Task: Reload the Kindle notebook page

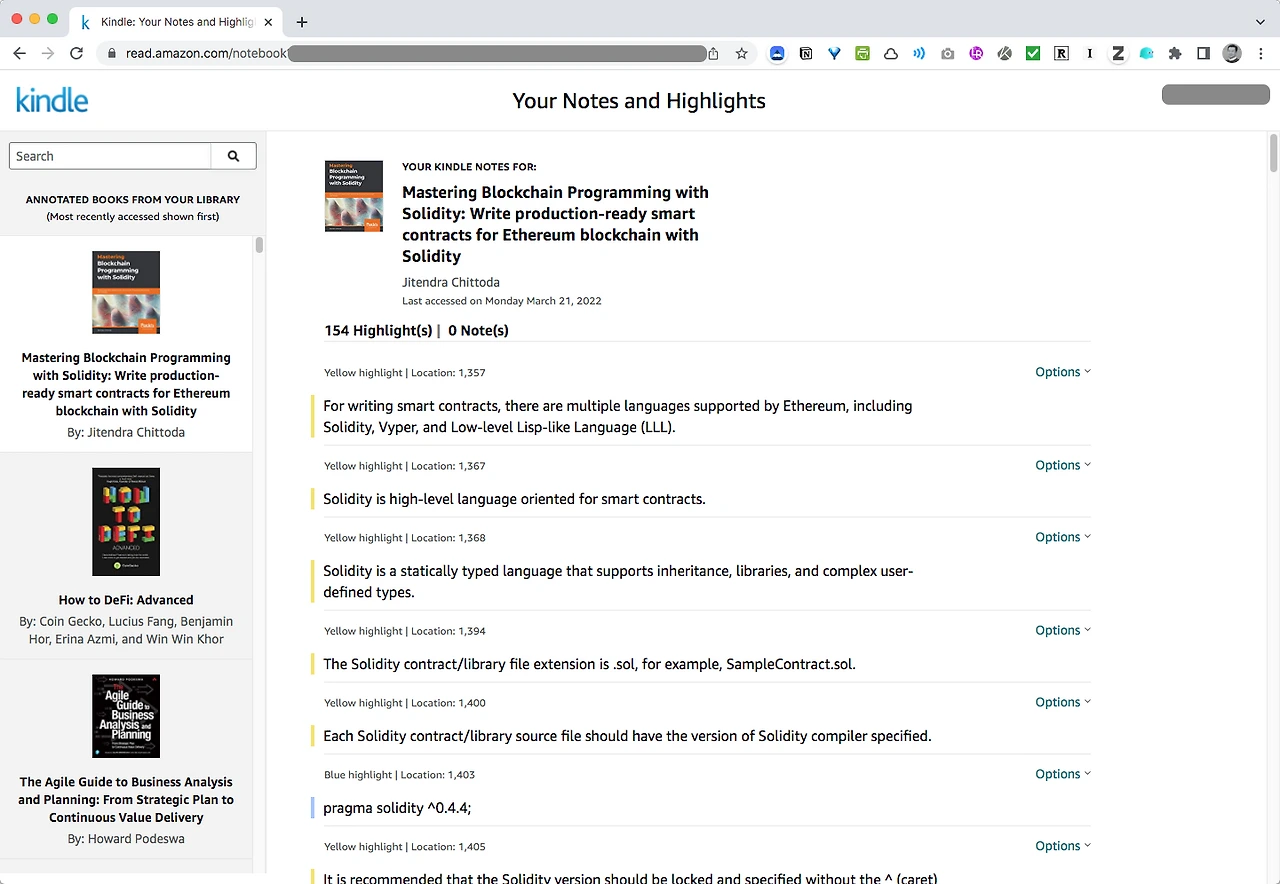Action: click(x=76, y=54)
